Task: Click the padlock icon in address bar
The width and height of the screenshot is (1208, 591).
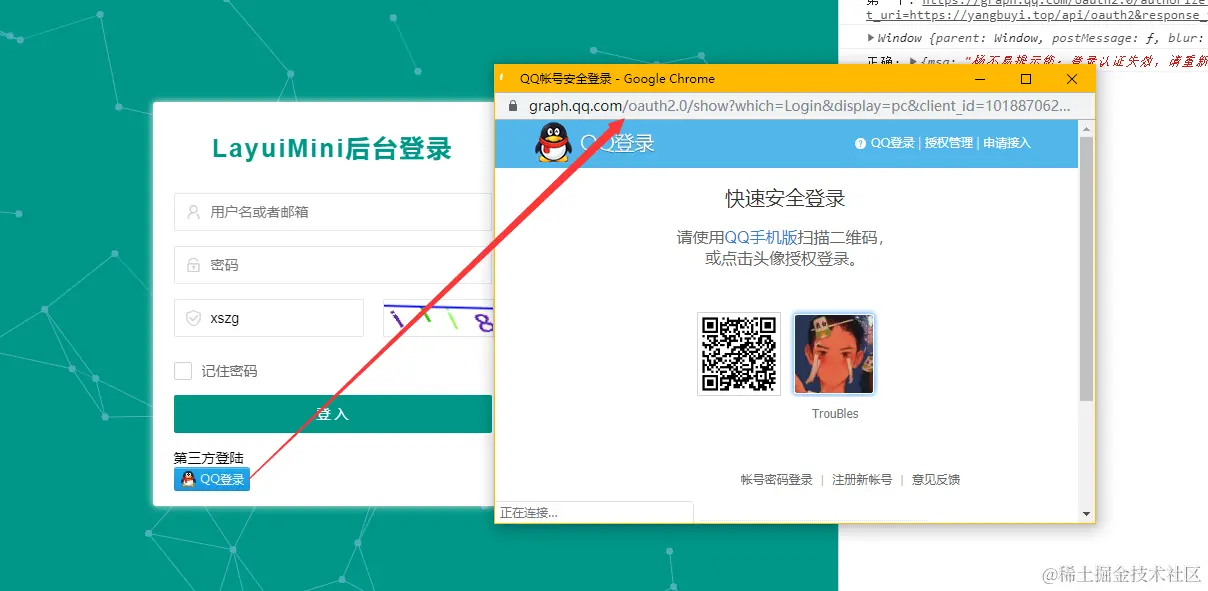Action: (x=513, y=106)
